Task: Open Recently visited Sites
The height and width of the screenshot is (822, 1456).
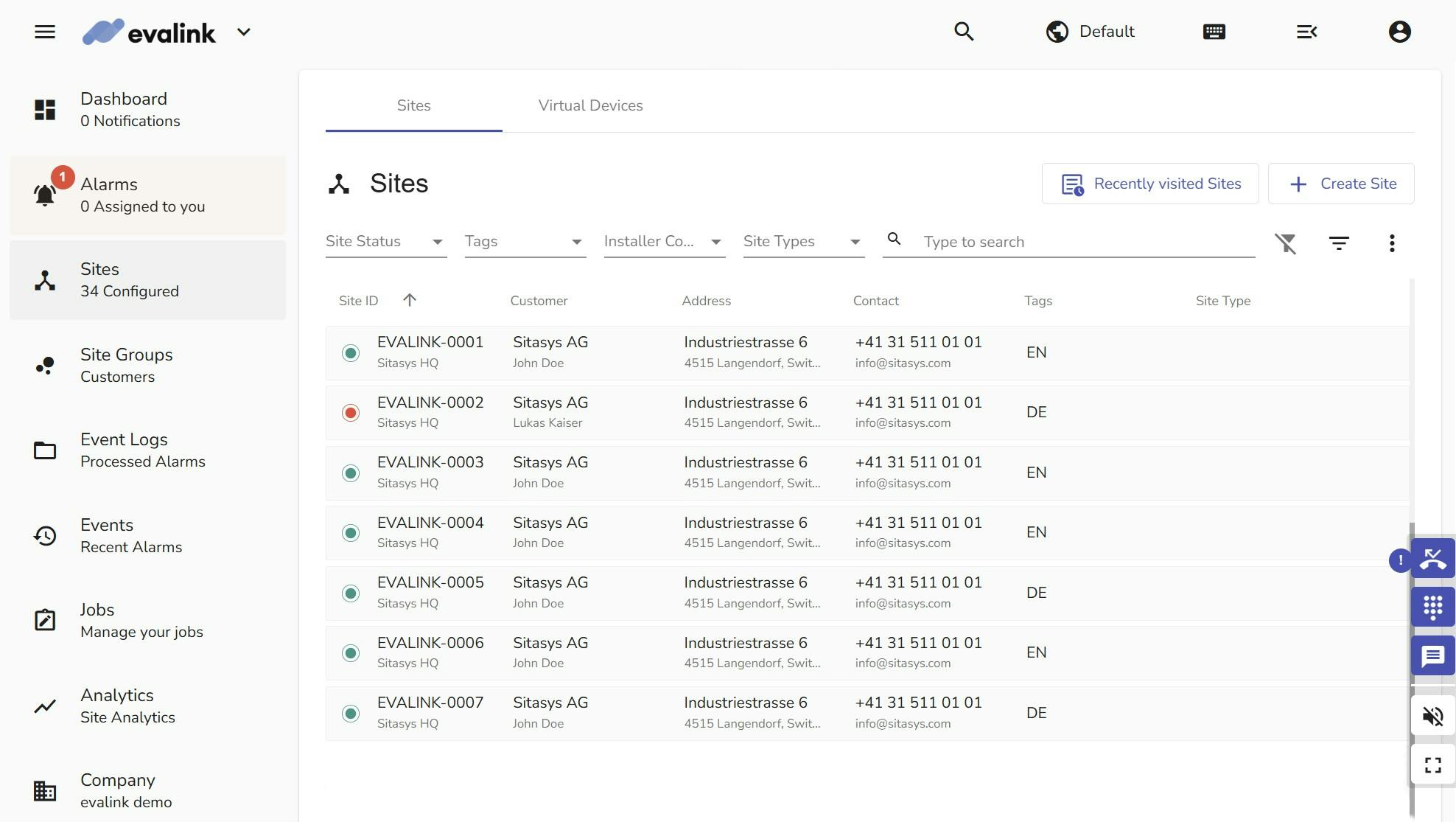Action: point(1150,184)
